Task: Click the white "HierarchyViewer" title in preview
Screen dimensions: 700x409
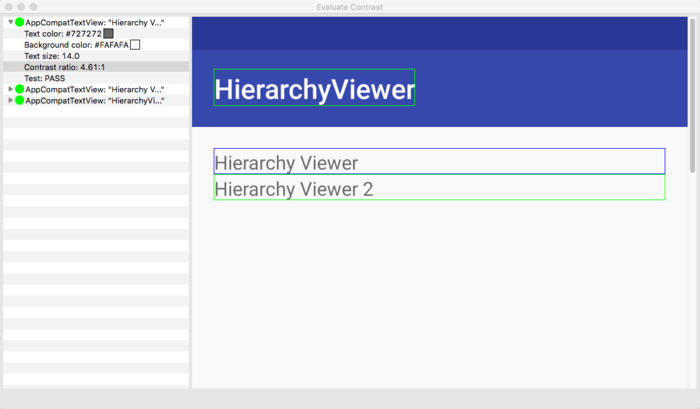Action: point(314,88)
